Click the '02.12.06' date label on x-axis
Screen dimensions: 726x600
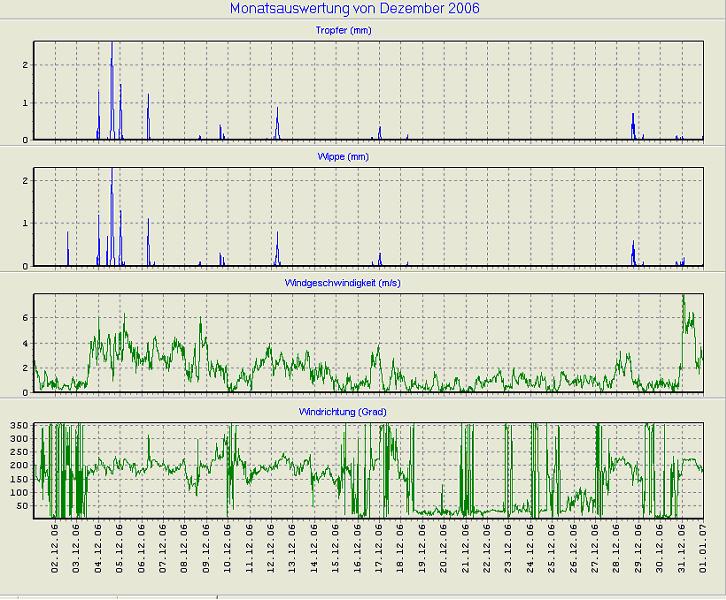[x=56, y=552]
